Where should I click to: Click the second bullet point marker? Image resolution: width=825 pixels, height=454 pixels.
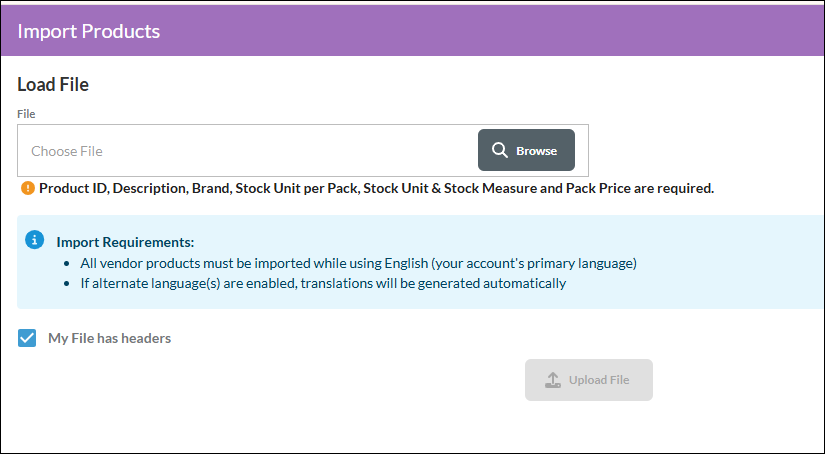(x=66, y=284)
